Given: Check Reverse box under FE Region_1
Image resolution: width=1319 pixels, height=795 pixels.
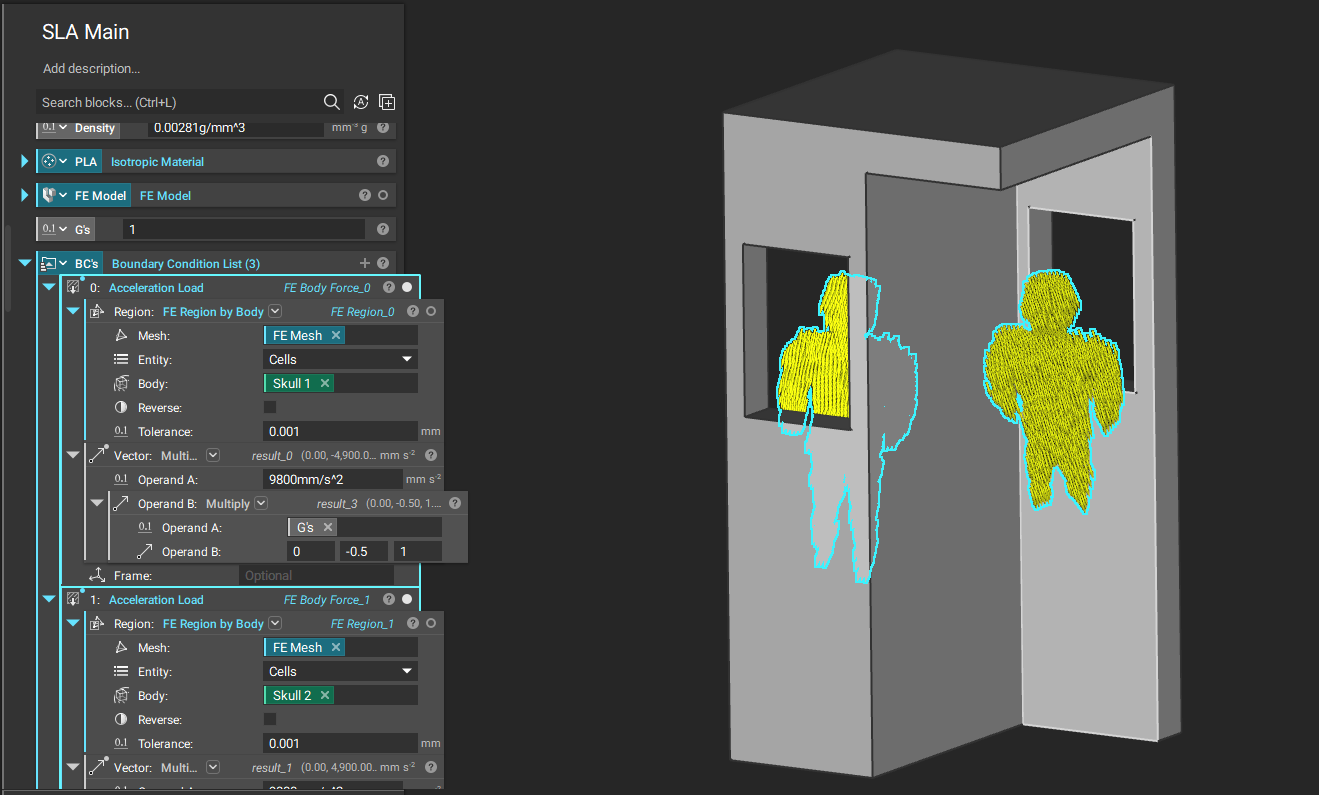Looking at the screenshot, I should pyautogui.click(x=270, y=719).
